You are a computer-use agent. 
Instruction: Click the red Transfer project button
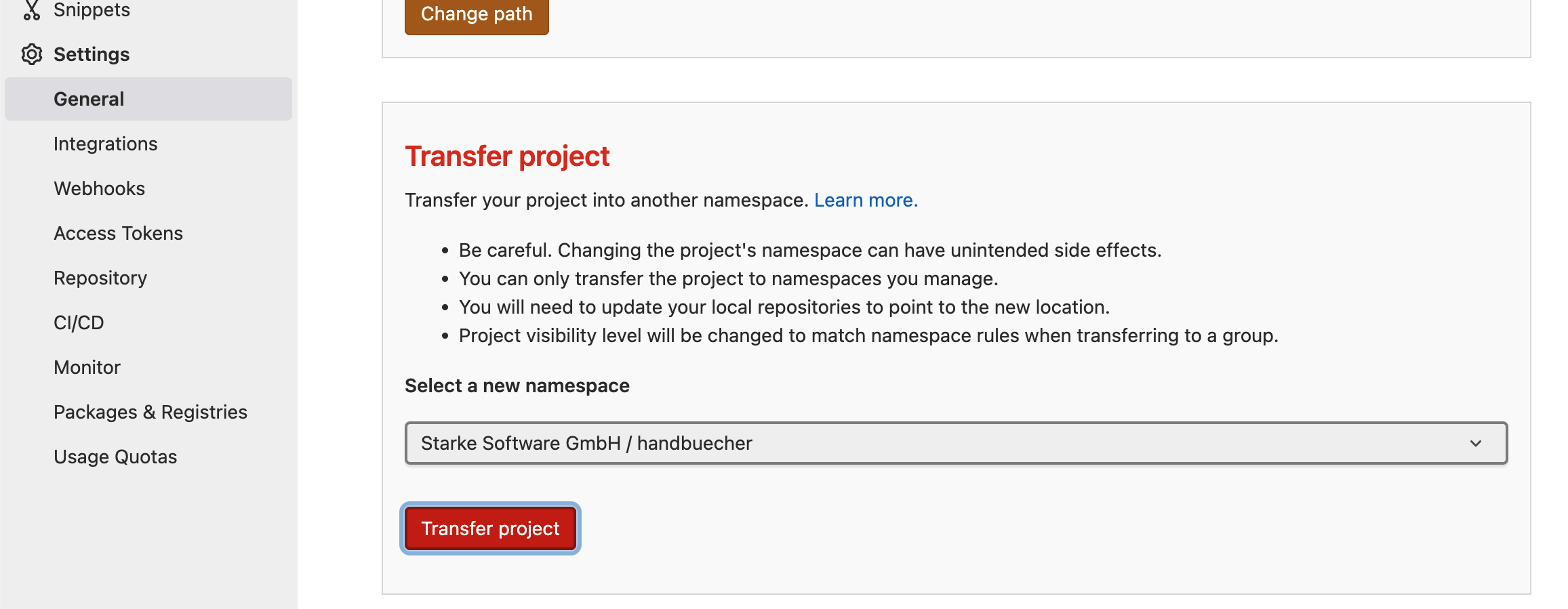[490, 528]
